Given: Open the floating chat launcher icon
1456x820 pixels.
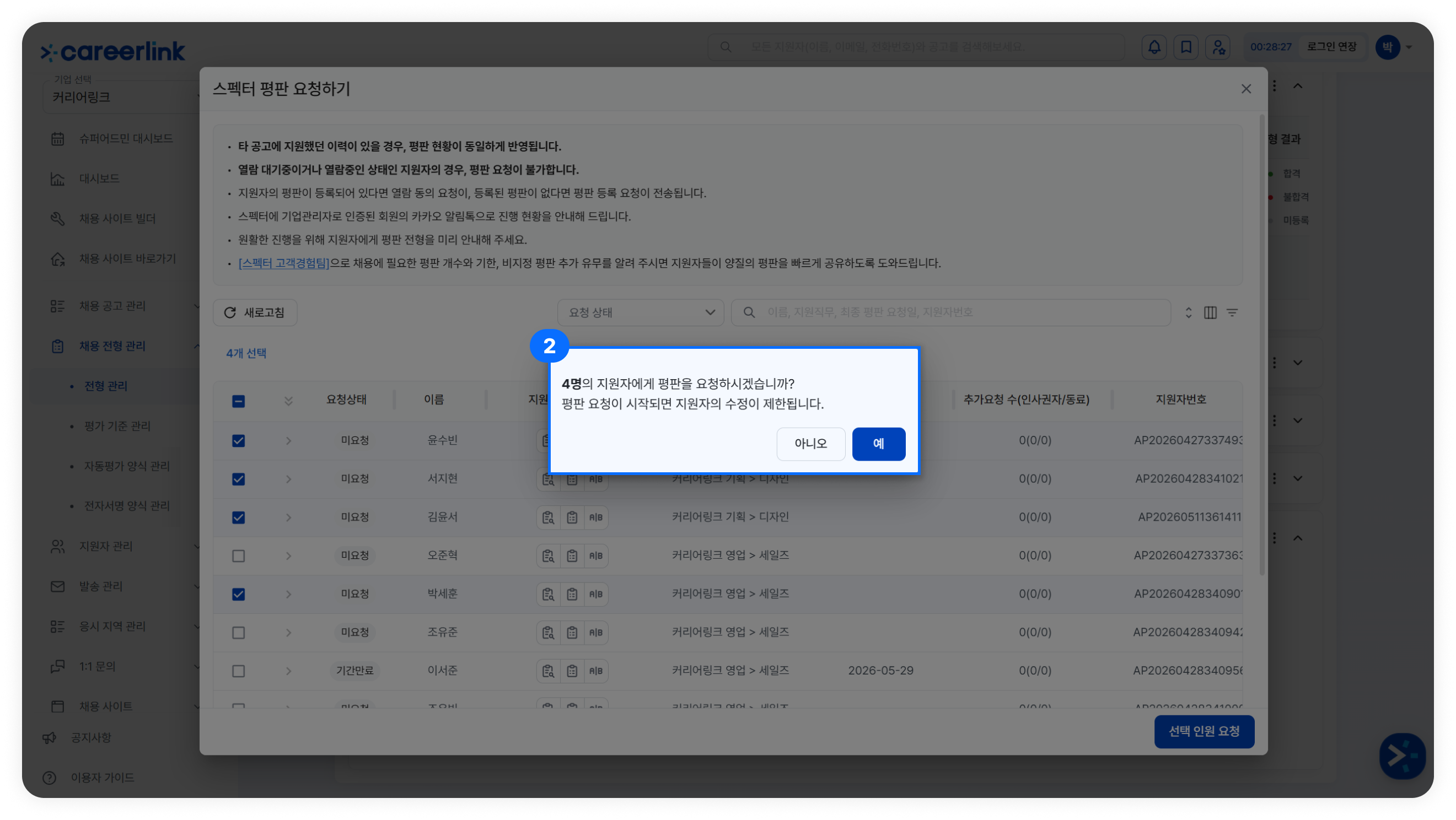Looking at the screenshot, I should pyautogui.click(x=1402, y=756).
